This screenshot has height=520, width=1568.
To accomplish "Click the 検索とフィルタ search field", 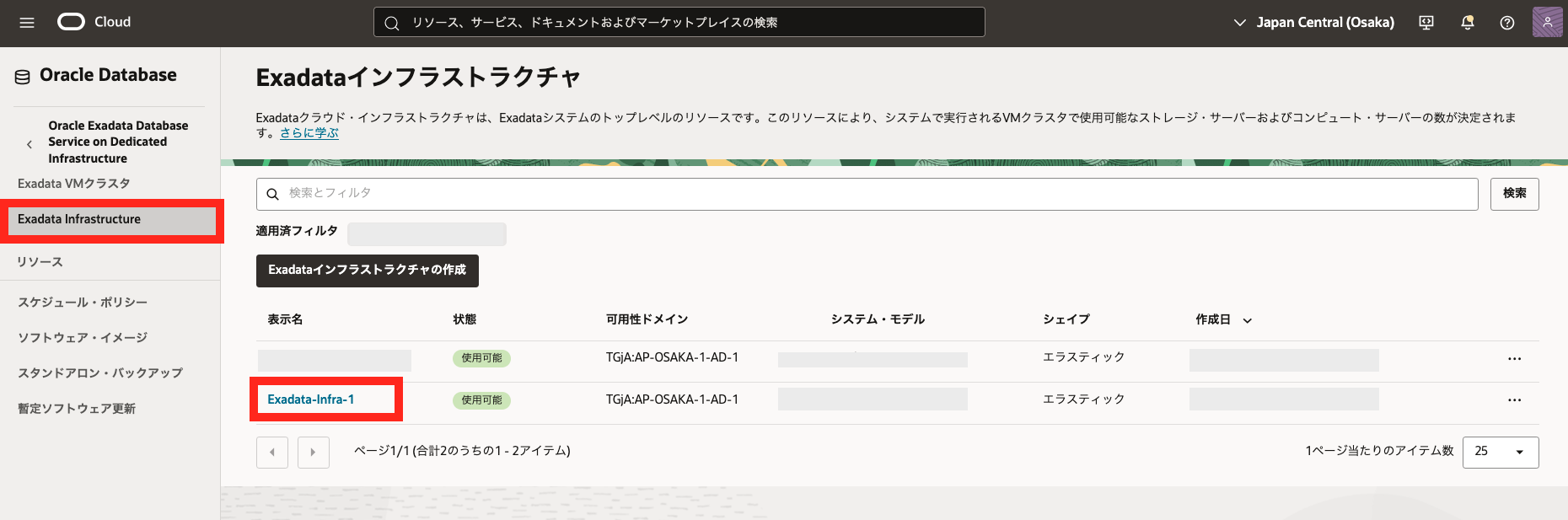I will [x=867, y=194].
